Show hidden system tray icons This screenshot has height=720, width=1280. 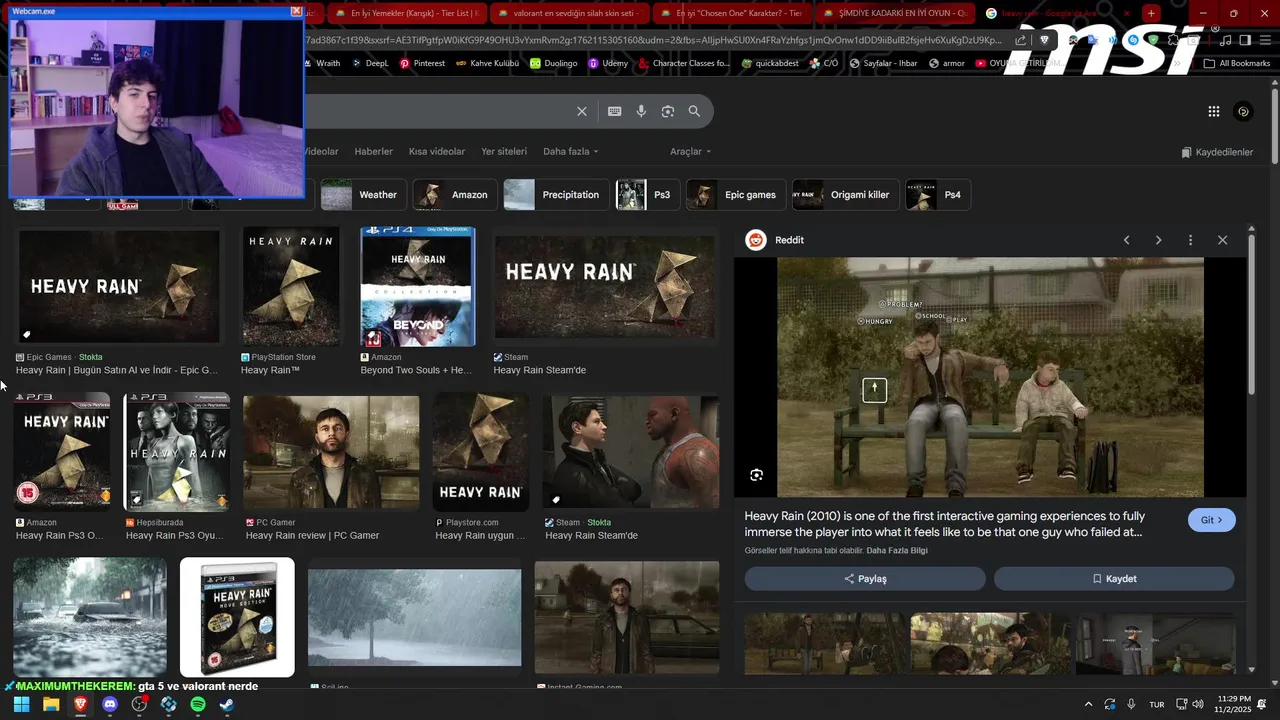click(1088, 704)
